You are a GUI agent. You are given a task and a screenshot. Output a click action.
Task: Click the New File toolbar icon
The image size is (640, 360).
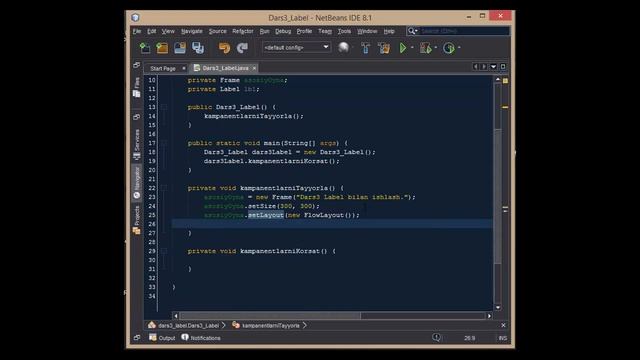(x=144, y=48)
